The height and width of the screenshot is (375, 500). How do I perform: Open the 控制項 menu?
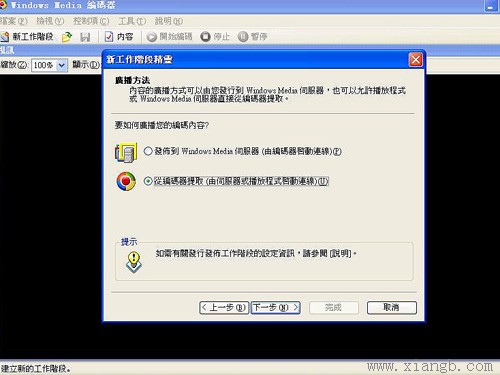pyautogui.click(x=91, y=21)
